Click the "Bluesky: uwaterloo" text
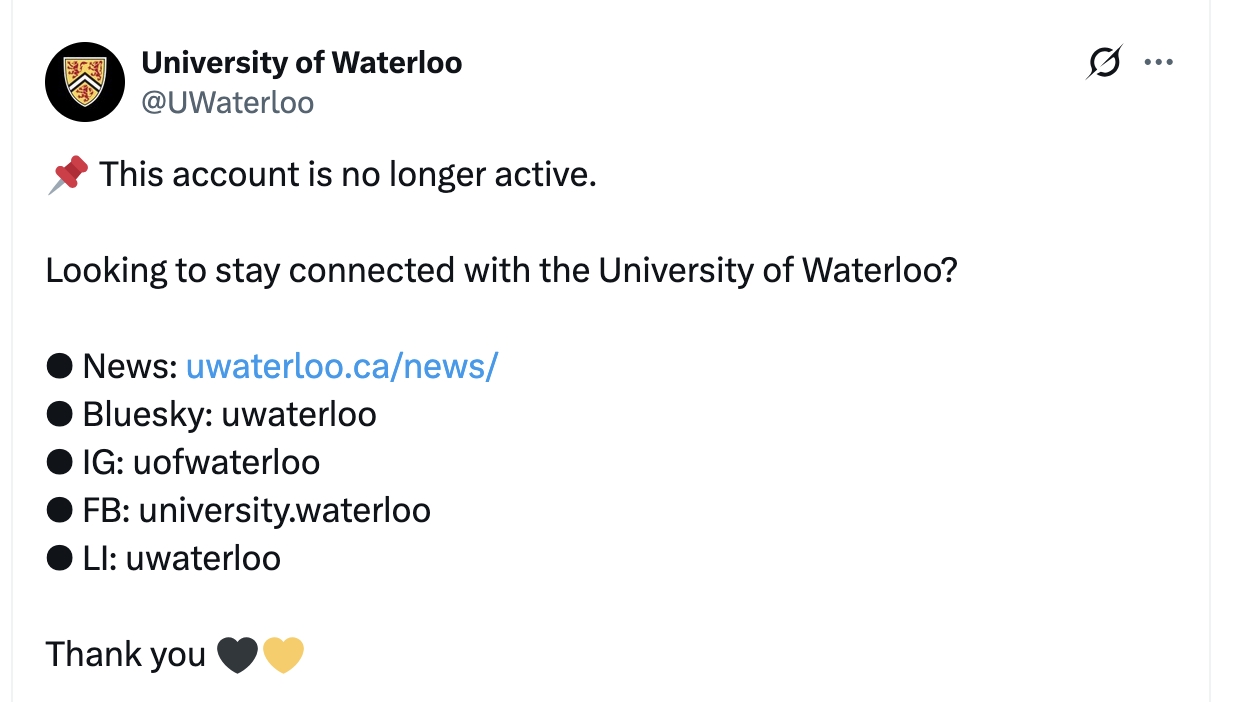Screen dimensions: 1250x702 click(x=229, y=414)
